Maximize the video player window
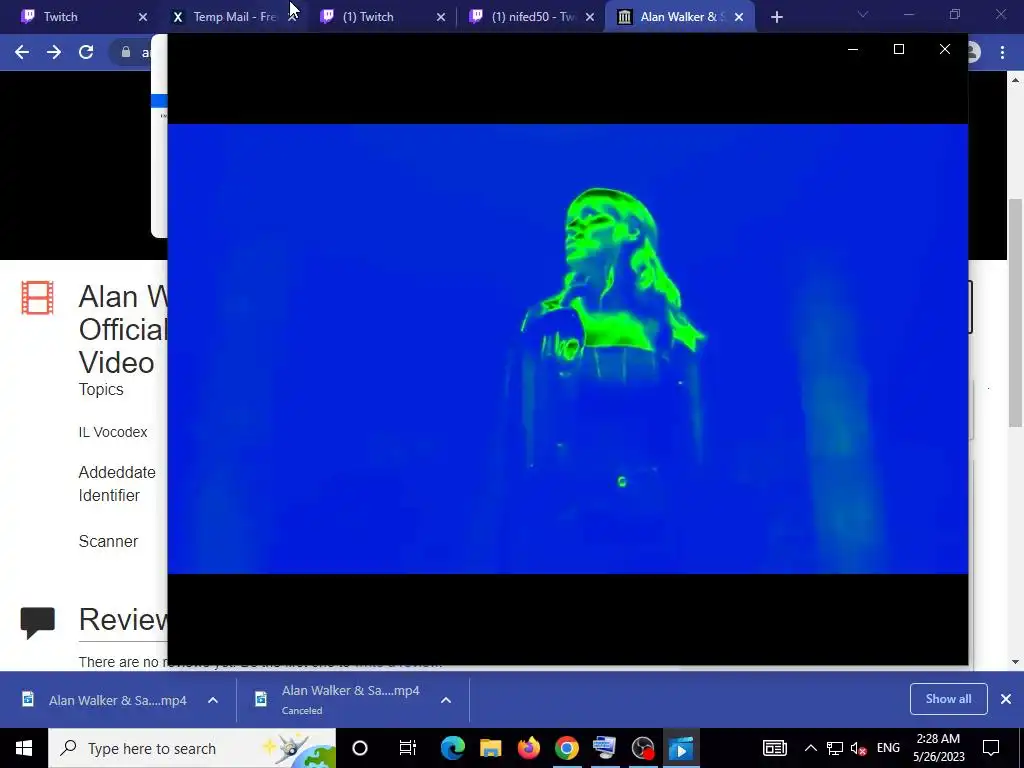The height and width of the screenshot is (768, 1024). pyautogui.click(x=899, y=49)
